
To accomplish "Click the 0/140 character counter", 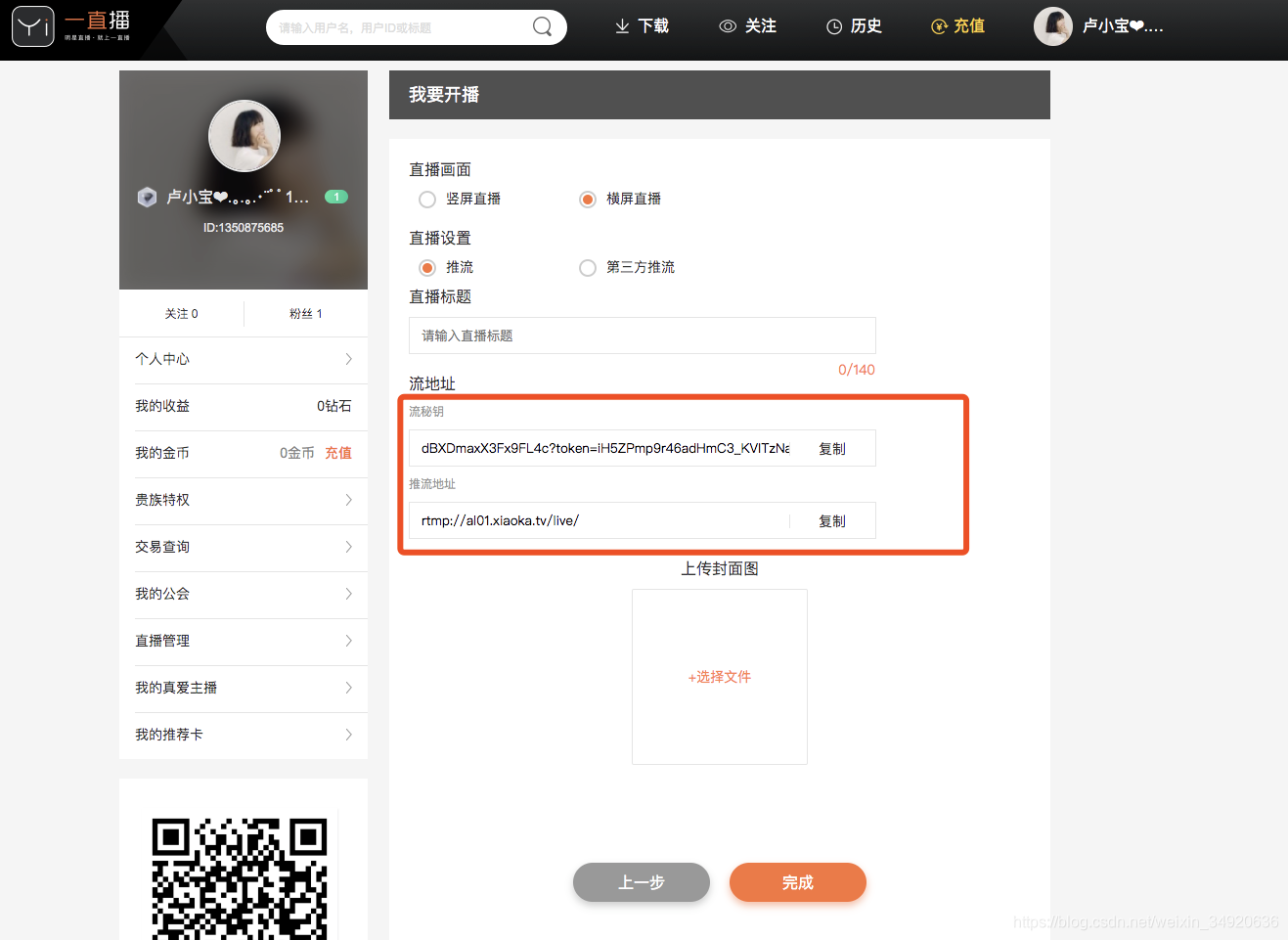I will [x=857, y=370].
